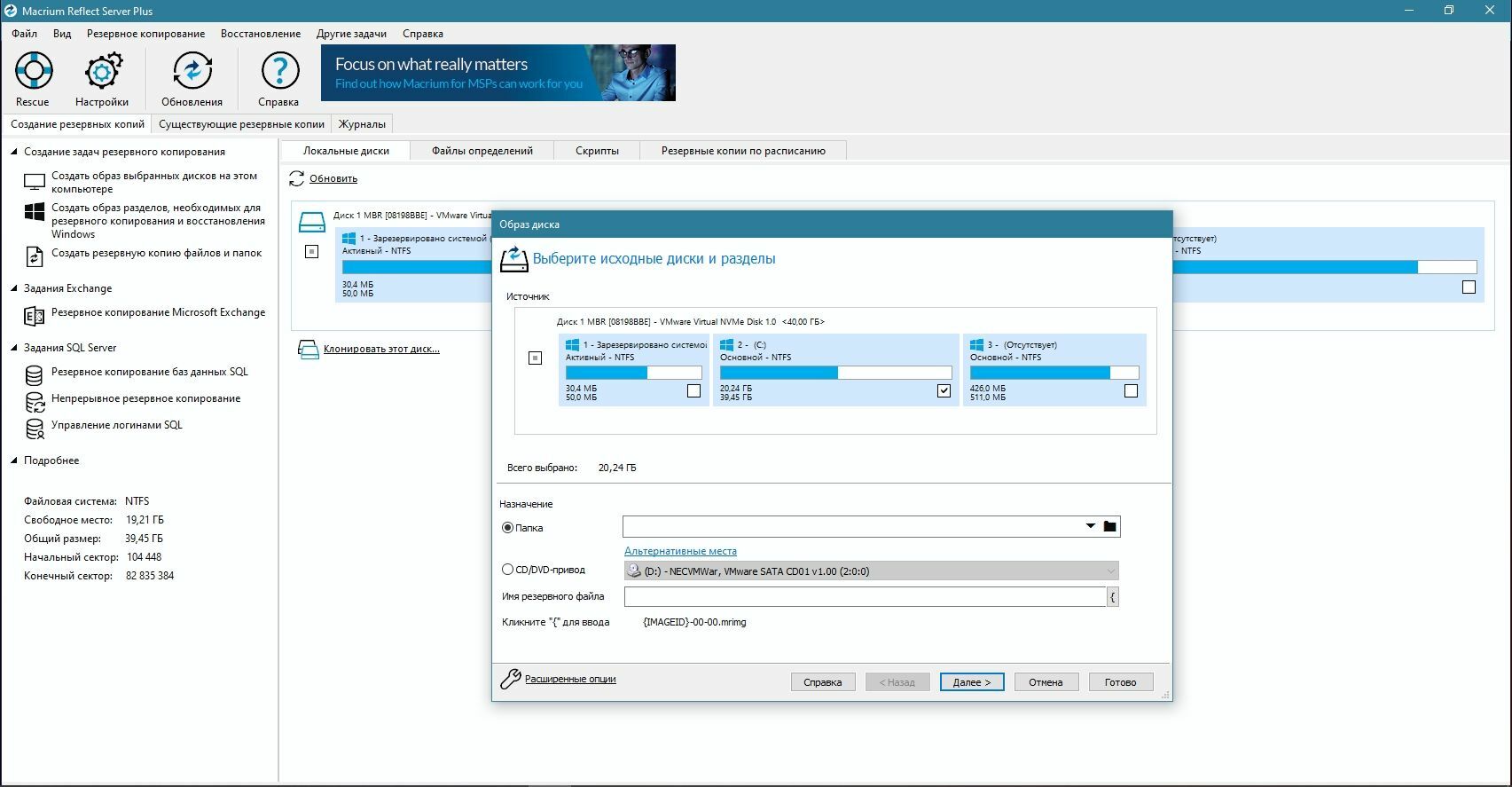
Task: Click the Далее > button
Action: tap(972, 682)
